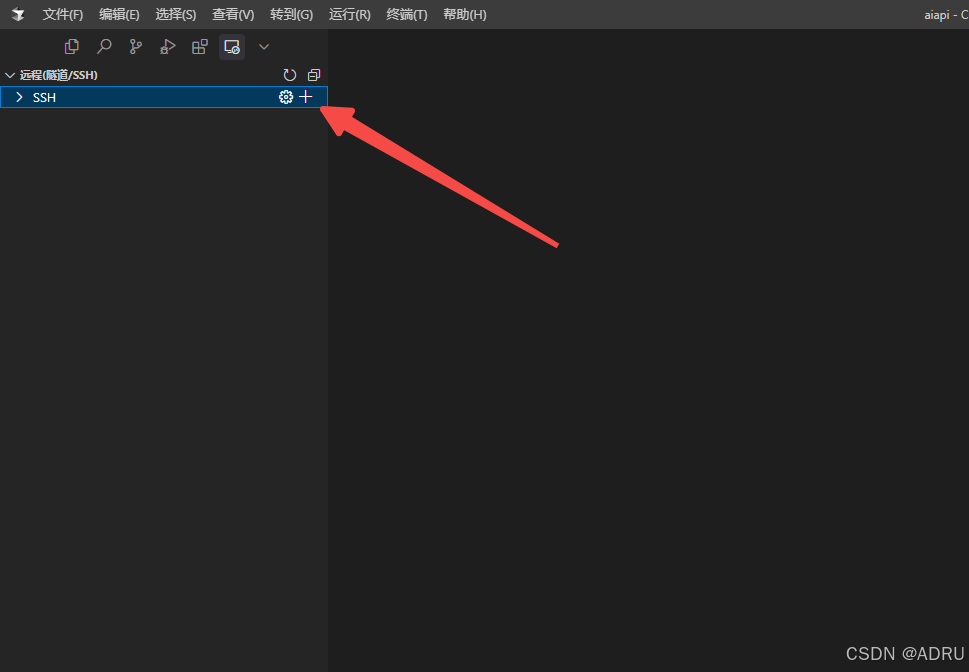Open the 运行(R) menu
The height and width of the screenshot is (672, 969).
coord(350,14)
